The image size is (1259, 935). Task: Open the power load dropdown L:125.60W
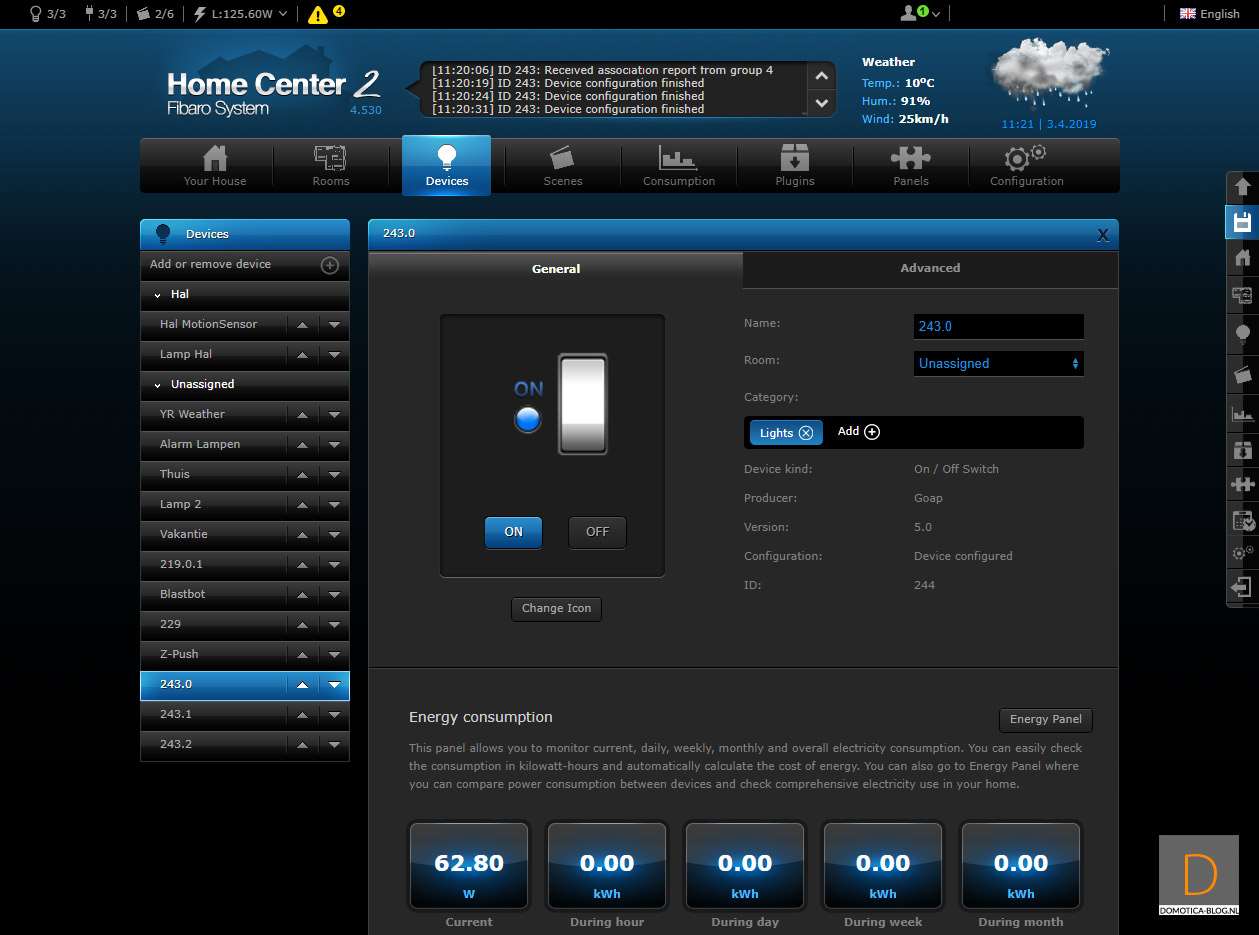point(240,14)
